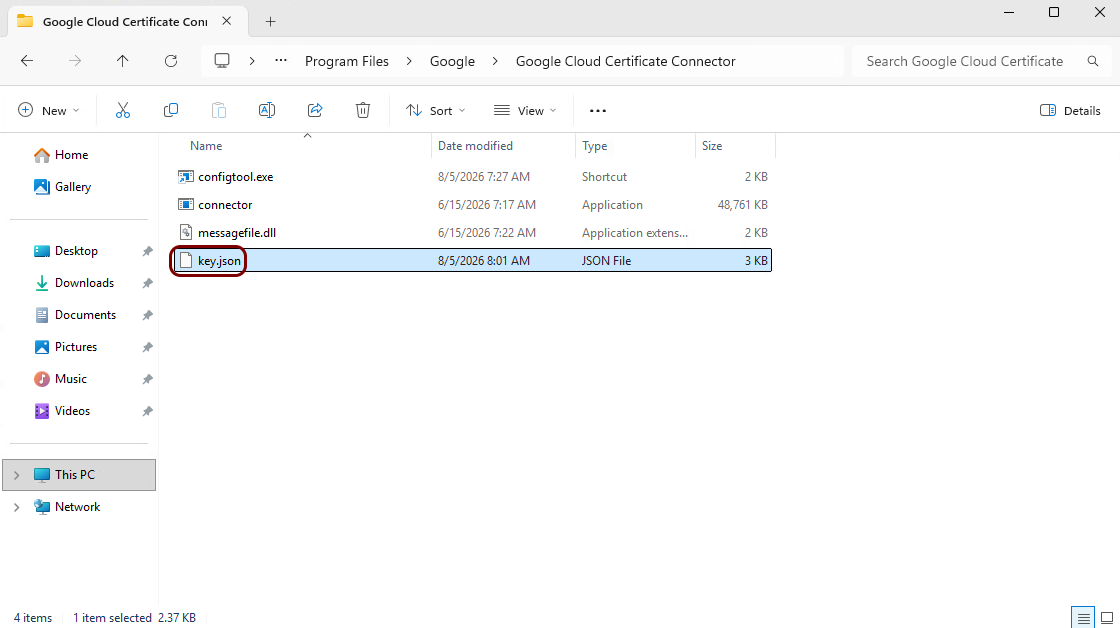Screen dimensions: 1120x628
Task: Open the Sort dropdown
Action: 436,110
